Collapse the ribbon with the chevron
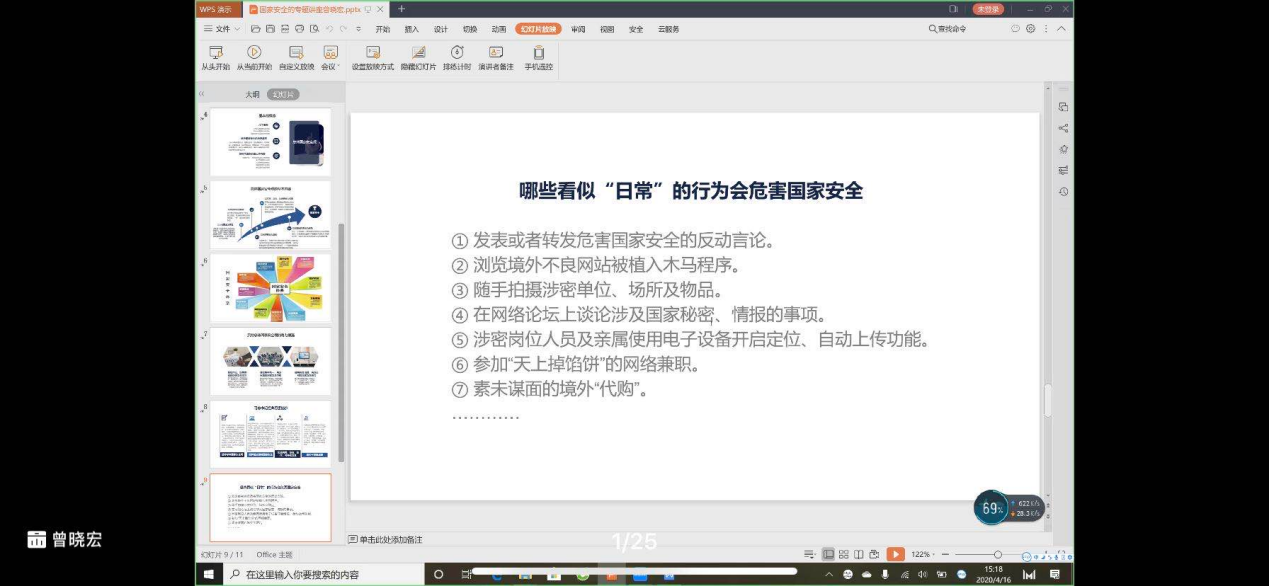Viewport: 1269px width, 586px height. [1062, 29]
